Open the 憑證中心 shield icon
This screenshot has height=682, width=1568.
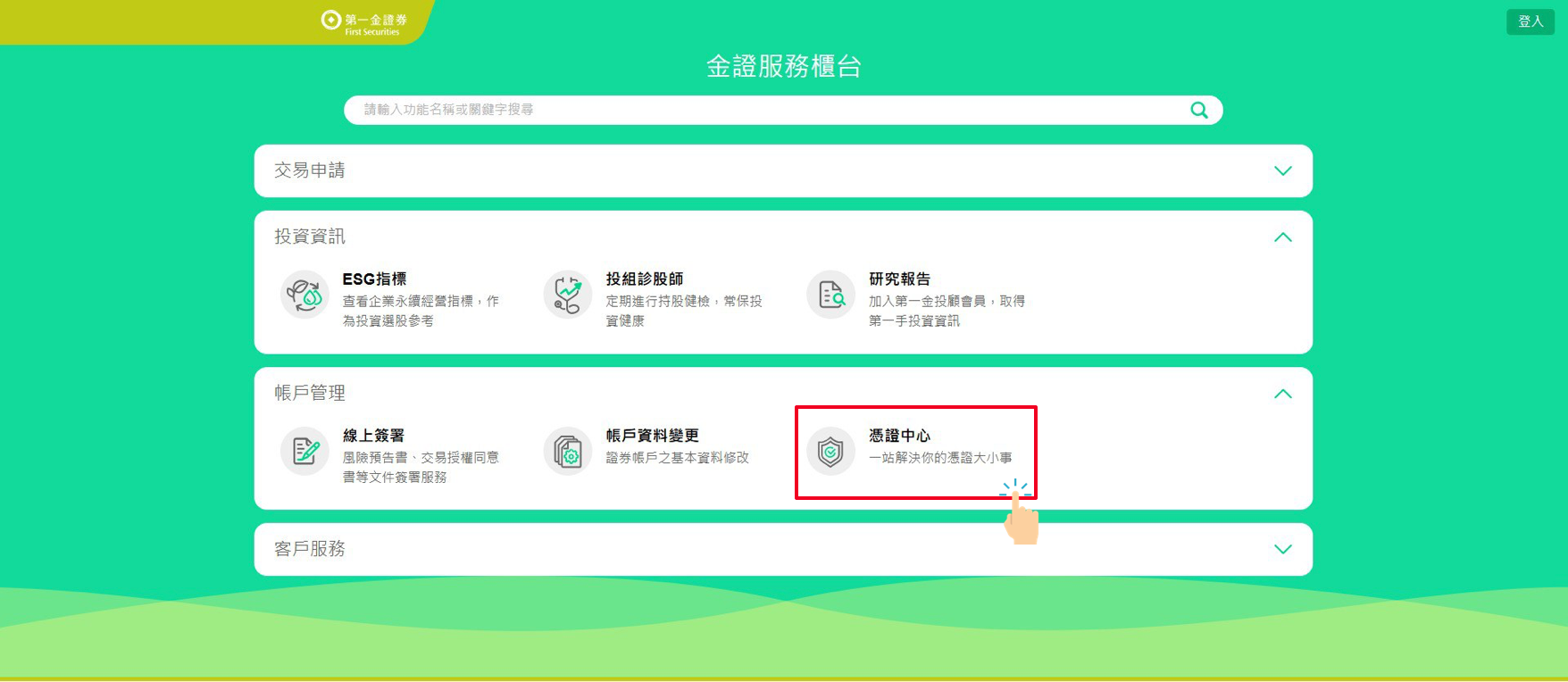coord(831,451)
